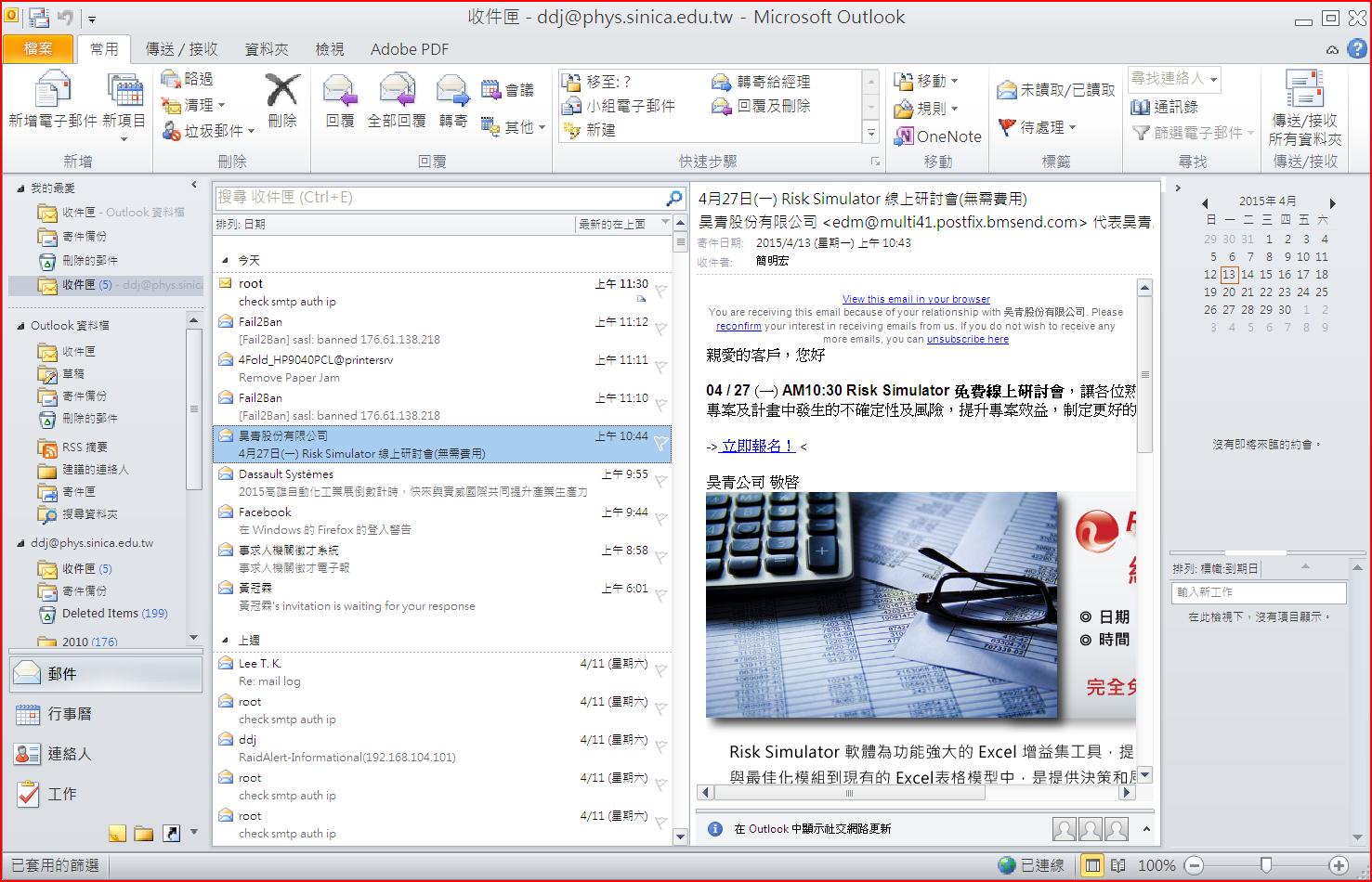Switch to 傳送 / 接收 ribbon tab
The height and width of the screenshot is (882, 1372).
[182, 49]
